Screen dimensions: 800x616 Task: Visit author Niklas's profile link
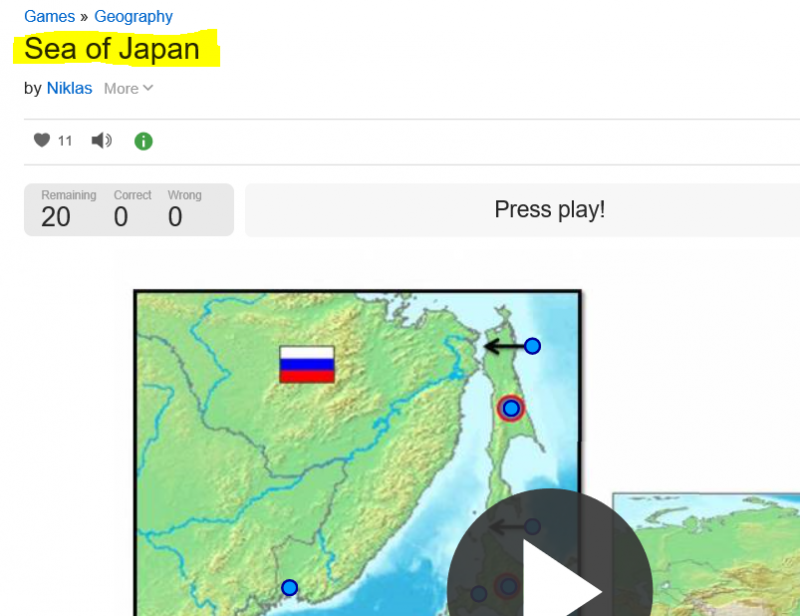pos(69,88)
